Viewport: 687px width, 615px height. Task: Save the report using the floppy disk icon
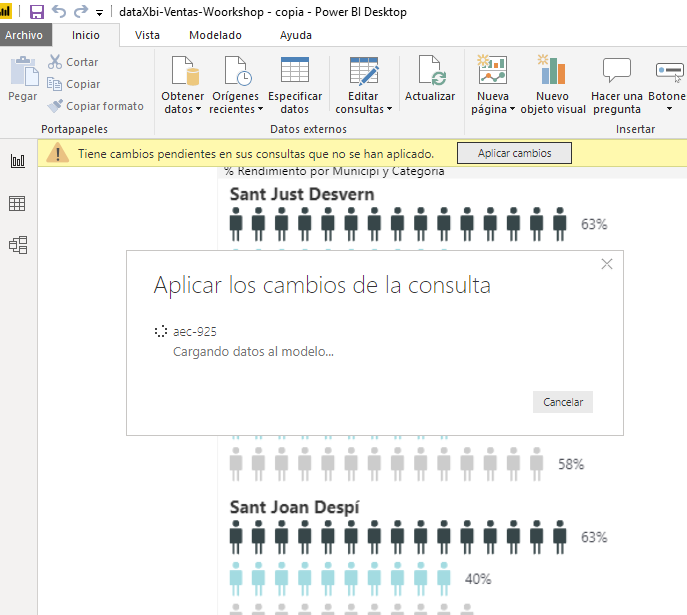[36, 12]
